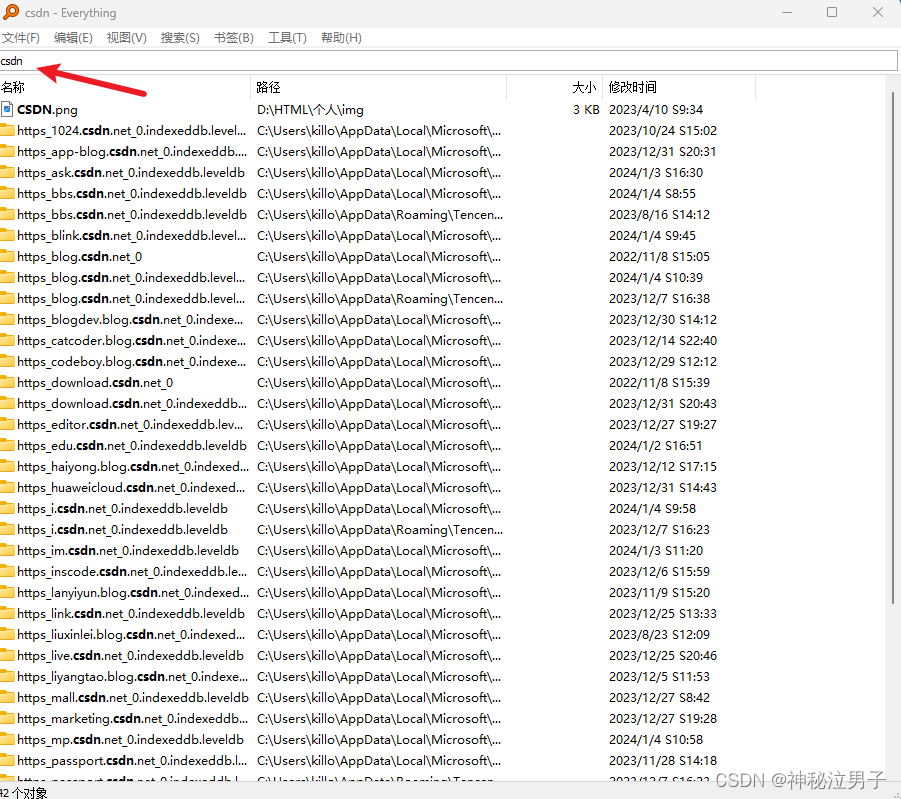Select https_bbs.csdn.net row dated 2023/8/16 S14:12
Screen dimensions: 901x799
point(378,214)
